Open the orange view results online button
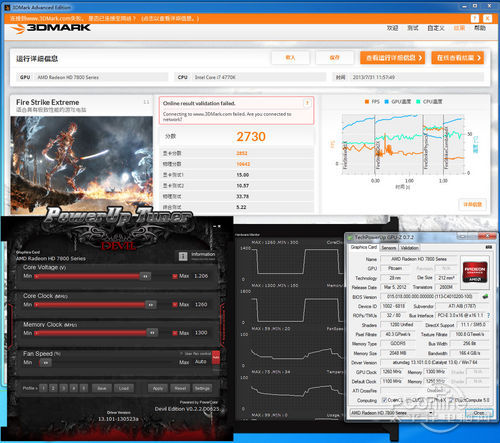Image resolution: width=500 pixels, height=443 pixels. (x=457, y=58)
